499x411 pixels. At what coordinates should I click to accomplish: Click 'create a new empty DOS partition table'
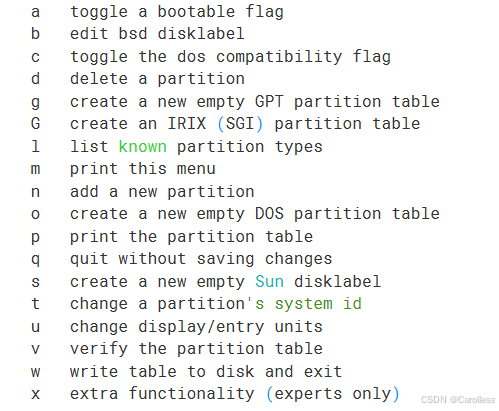255,214
